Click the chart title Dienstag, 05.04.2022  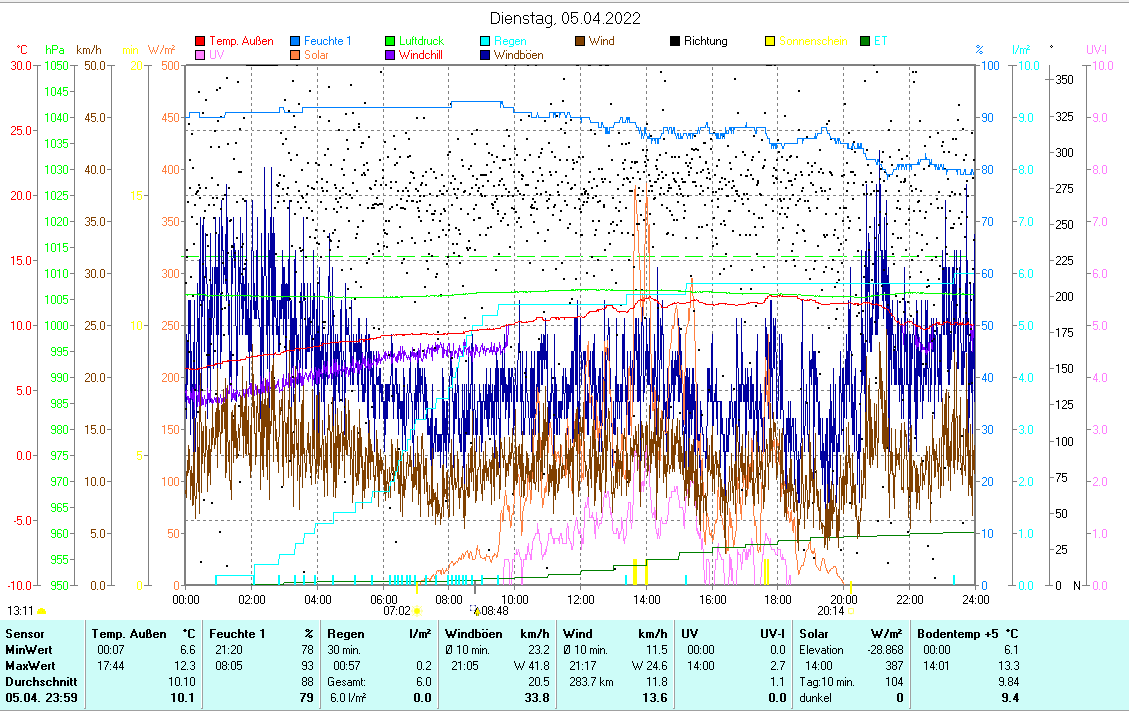pyautogui.click(x=565, y=18)
